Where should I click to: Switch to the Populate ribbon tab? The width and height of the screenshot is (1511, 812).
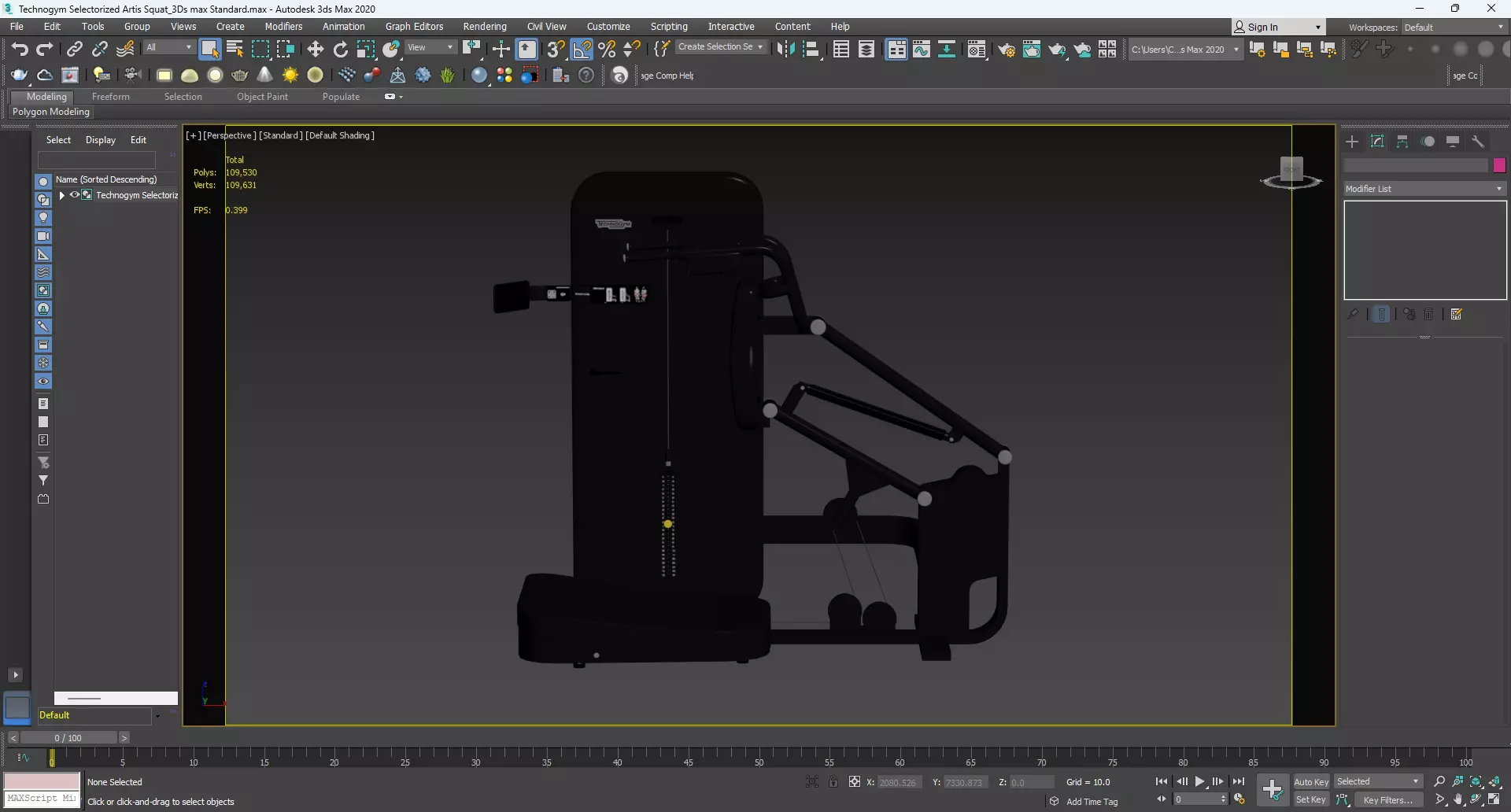(x=341, y=97)
